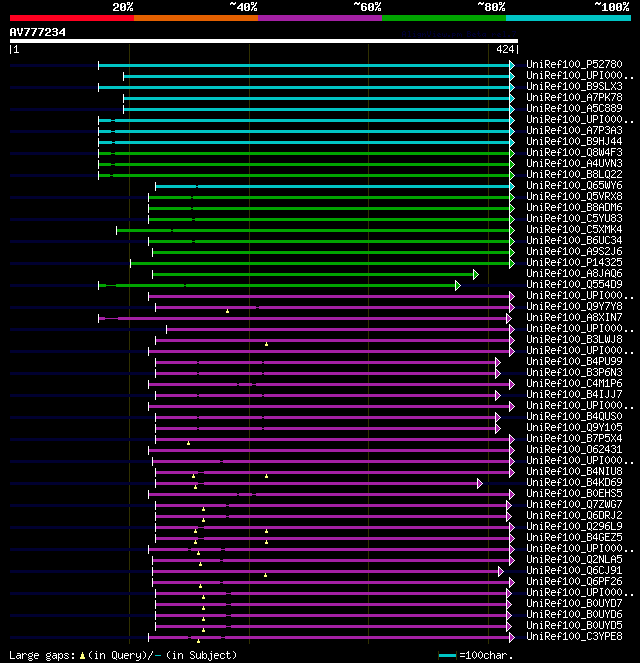Select the UniRef100_C5YU83 entry
640x663 pixels.
[x=574, y=218]
